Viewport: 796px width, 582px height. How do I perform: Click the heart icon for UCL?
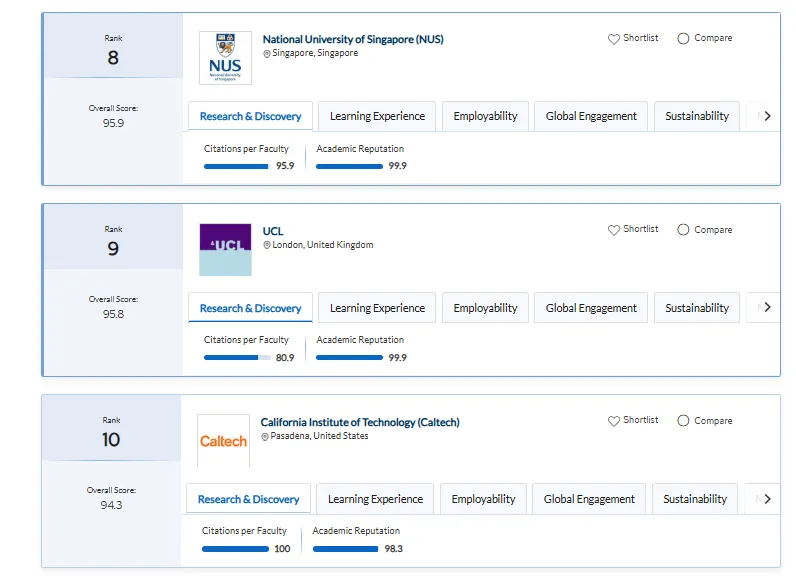(614, 230)
